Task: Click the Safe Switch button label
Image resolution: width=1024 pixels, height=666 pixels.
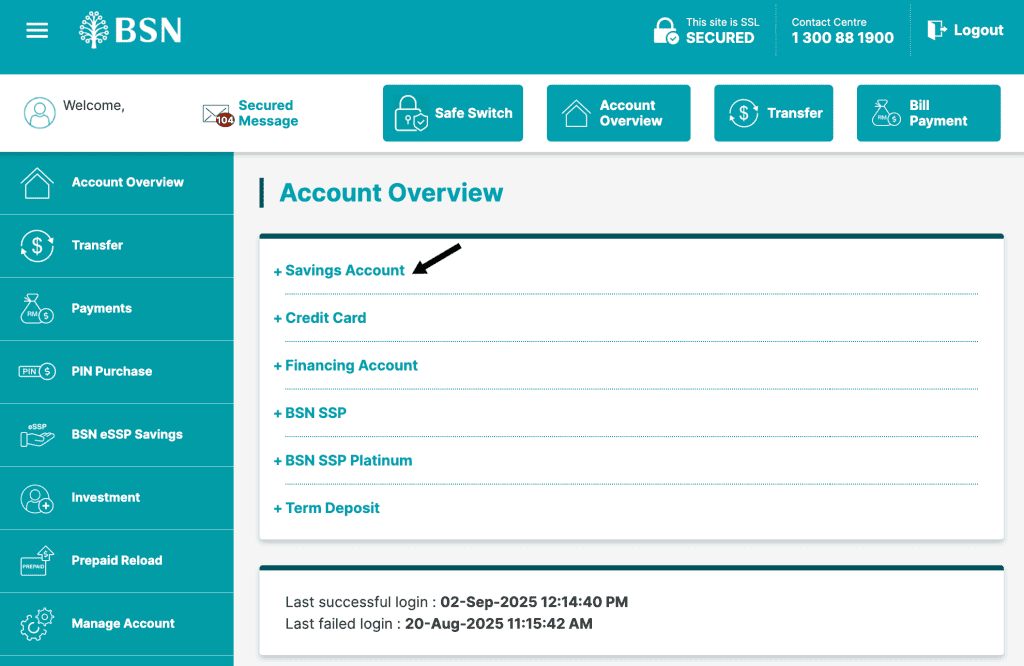Action: pyautogui.click(x=473, y=113)
